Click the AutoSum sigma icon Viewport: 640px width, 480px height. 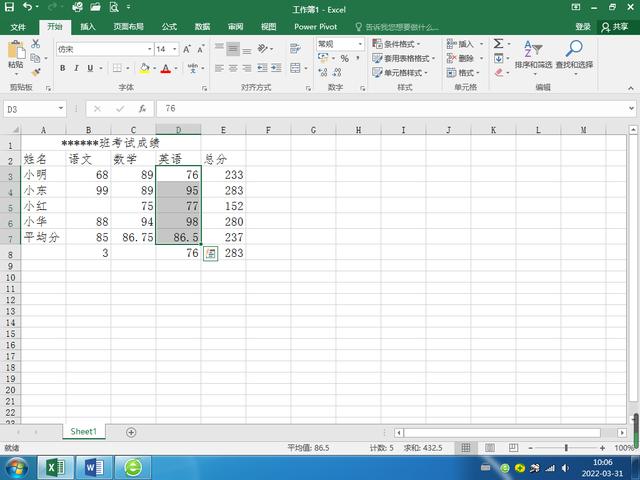[x=498, y=43]
